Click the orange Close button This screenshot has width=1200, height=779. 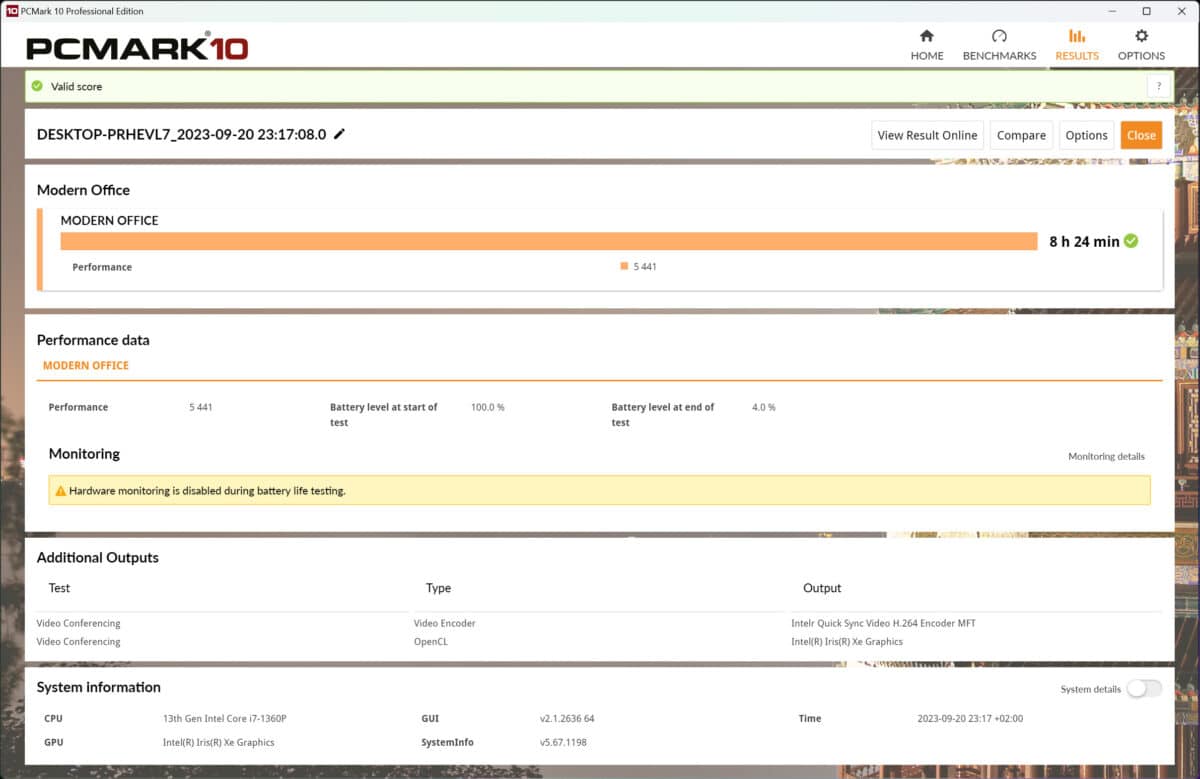pos(1141,135)
